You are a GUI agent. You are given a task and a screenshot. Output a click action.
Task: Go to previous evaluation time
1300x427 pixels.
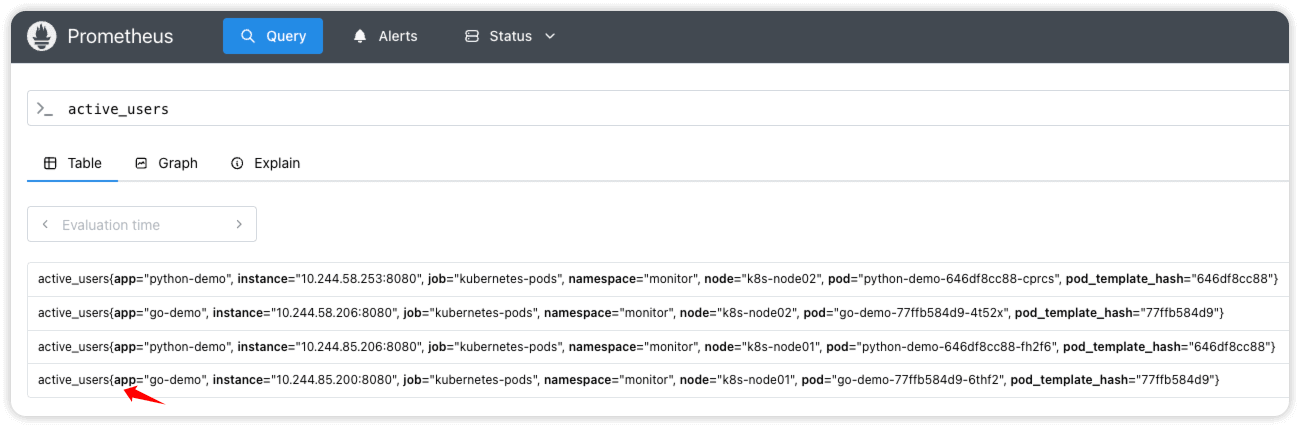45,225
